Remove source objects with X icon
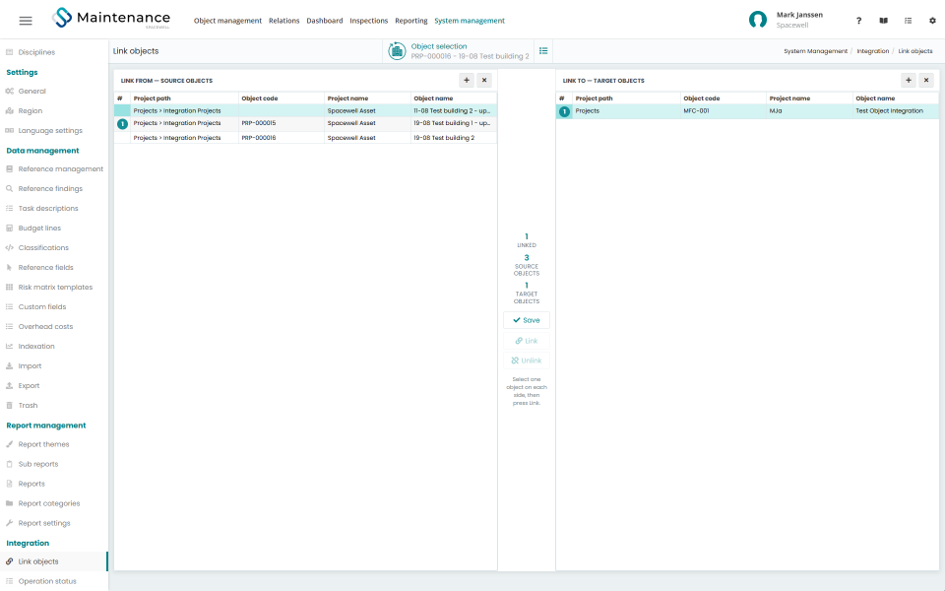This screenshot has width=945, height=591. point(484,80)
